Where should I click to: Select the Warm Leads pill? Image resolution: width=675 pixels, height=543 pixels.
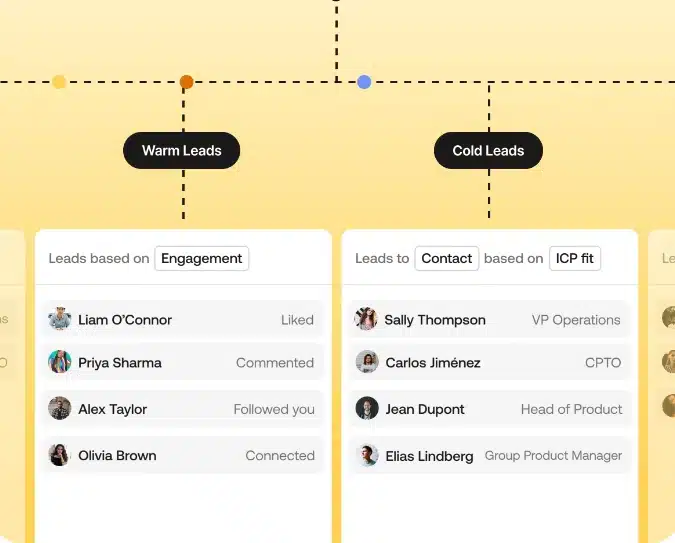[x=182, y=150]
